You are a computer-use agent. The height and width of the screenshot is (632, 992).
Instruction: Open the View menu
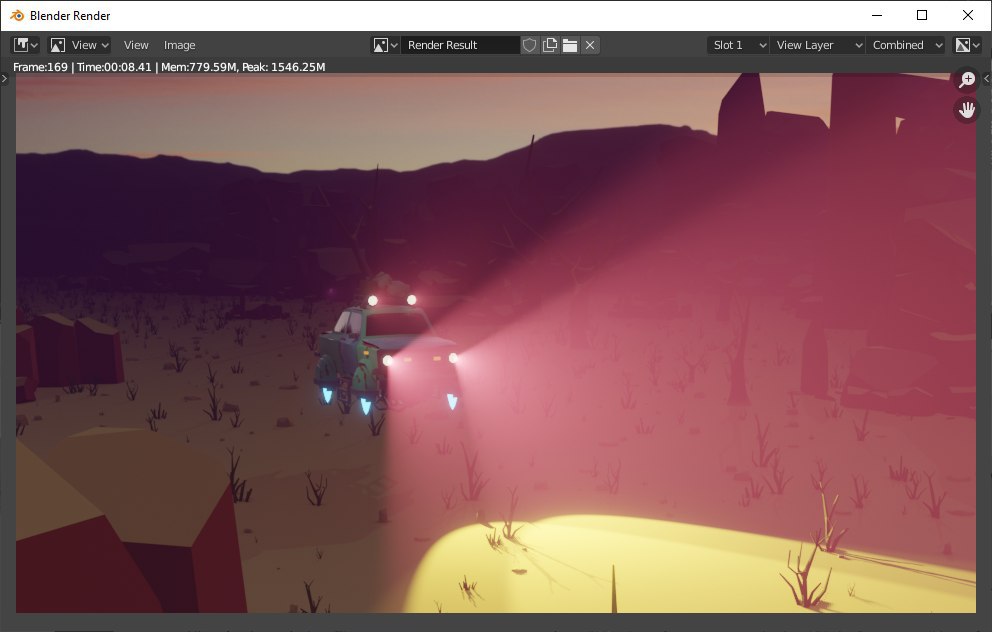(136, 45)
